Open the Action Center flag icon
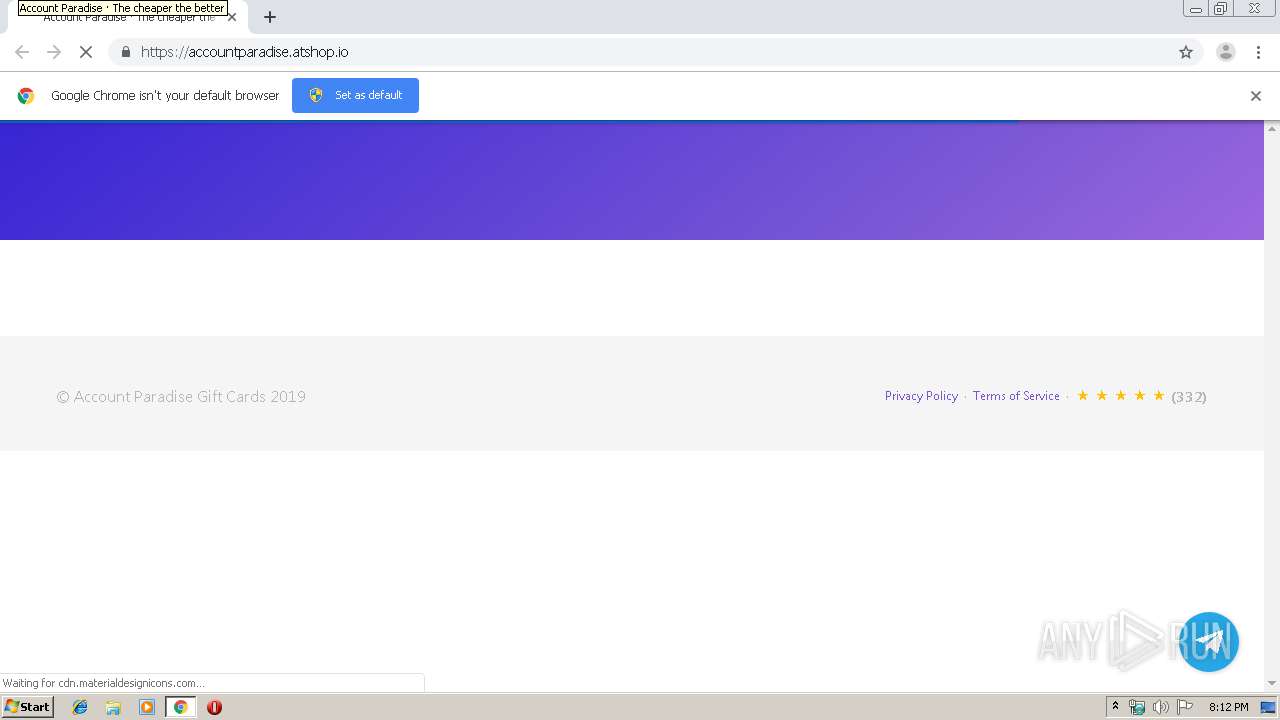This screenshot has width=1280, height=720. point(1185,707)
